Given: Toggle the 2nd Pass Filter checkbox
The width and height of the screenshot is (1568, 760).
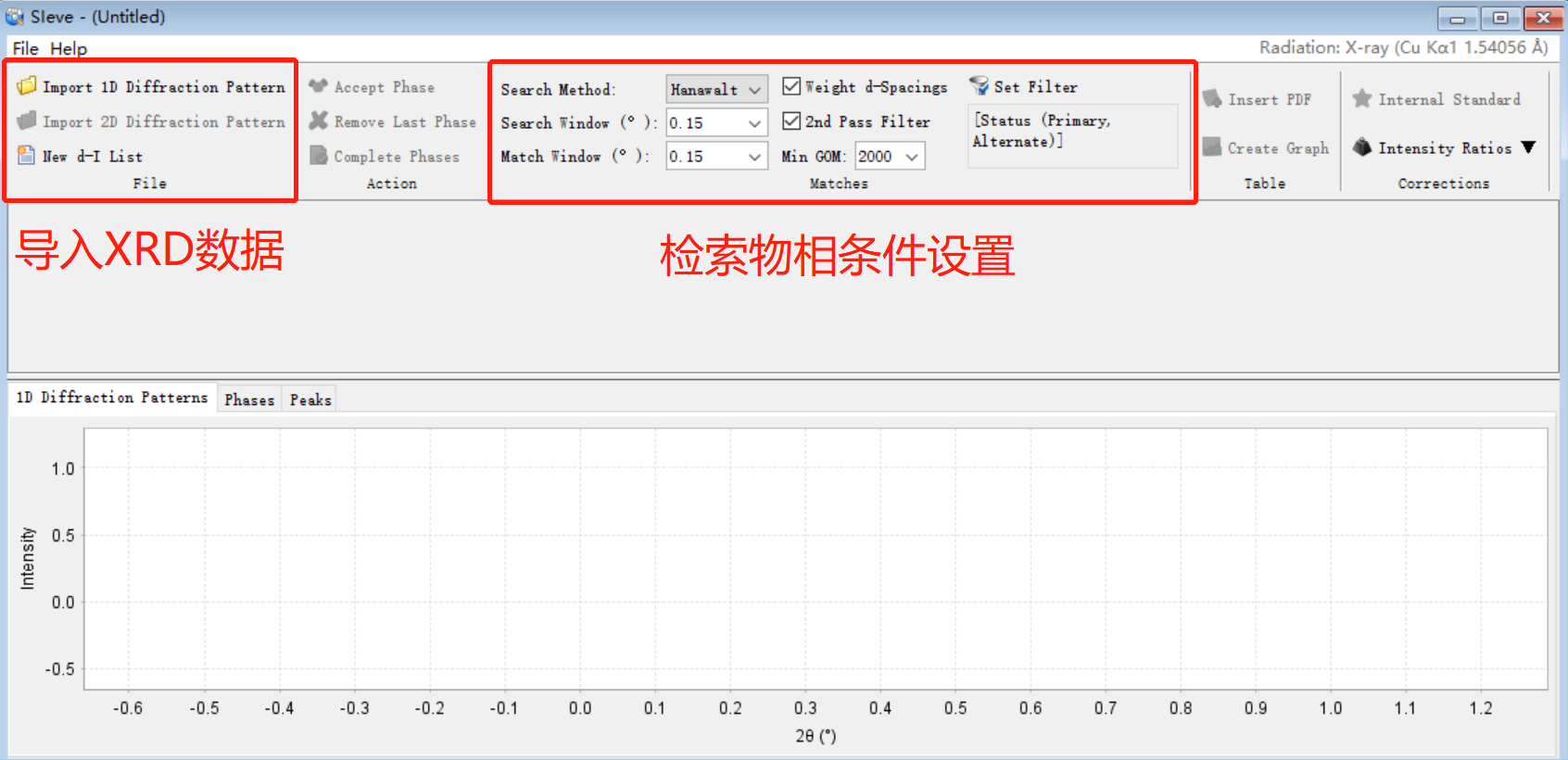Looking at the screenshot, I should (791, 120).
